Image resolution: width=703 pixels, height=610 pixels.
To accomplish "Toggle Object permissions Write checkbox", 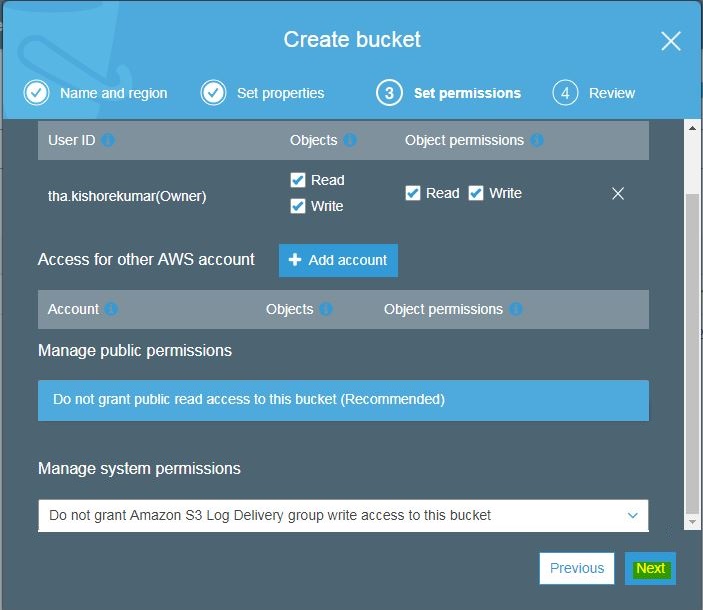I will pyautogui.click(x=476, y=193).
